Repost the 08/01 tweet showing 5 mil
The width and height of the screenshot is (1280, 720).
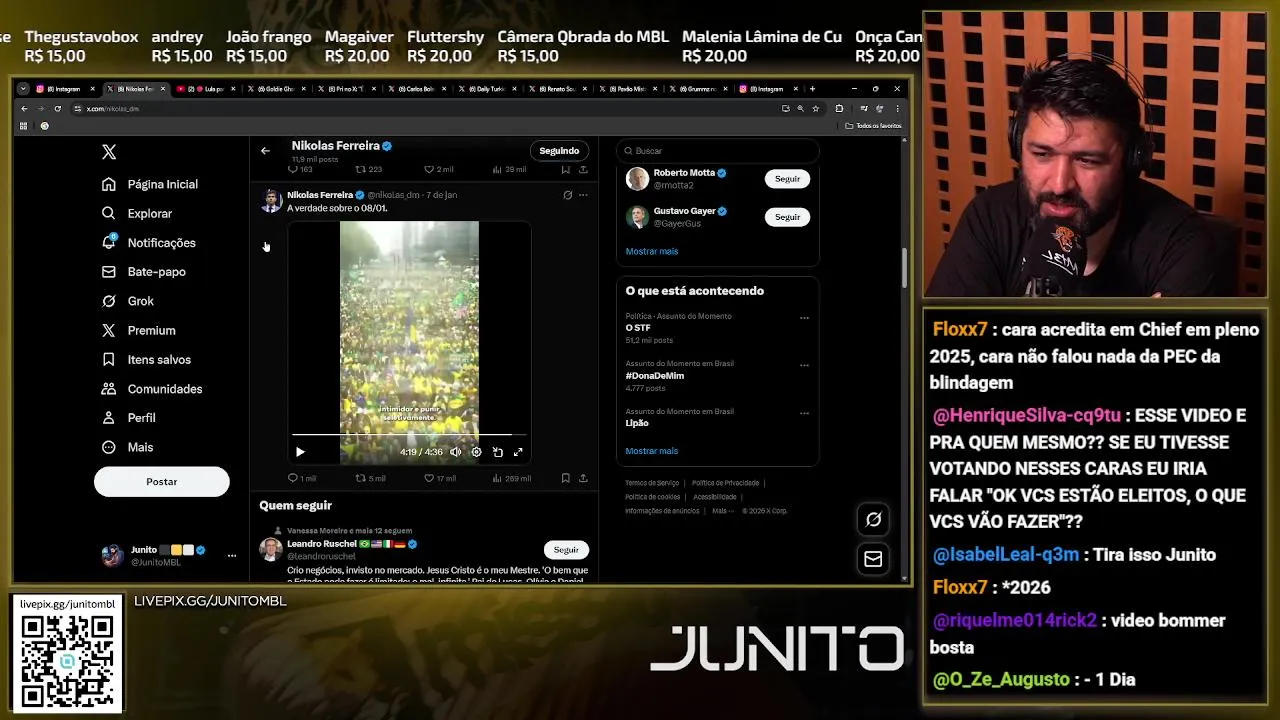pyautogui.click(x=370, y=478)
